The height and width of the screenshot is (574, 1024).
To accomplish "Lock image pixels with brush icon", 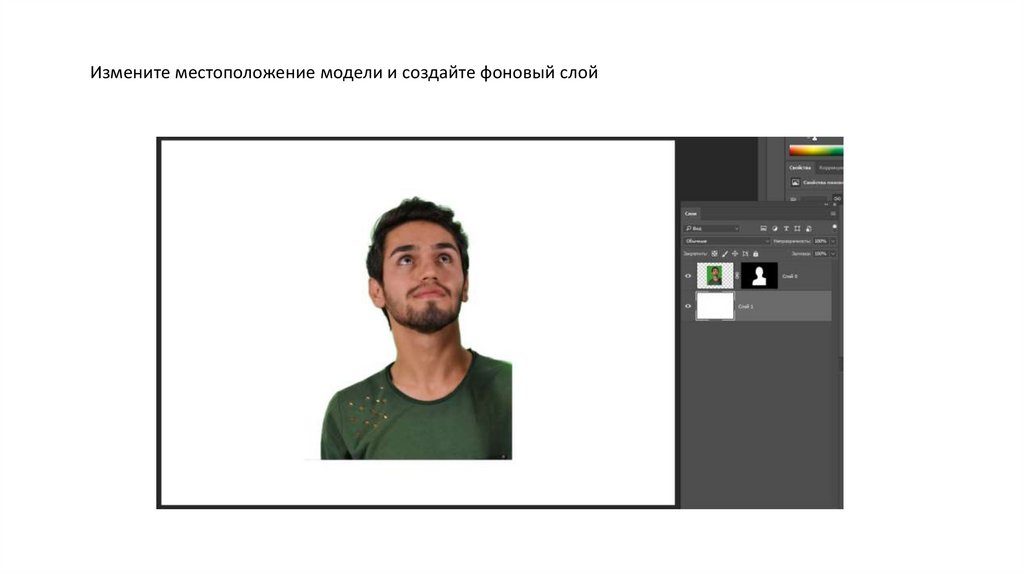I will (x=725, y=253).
